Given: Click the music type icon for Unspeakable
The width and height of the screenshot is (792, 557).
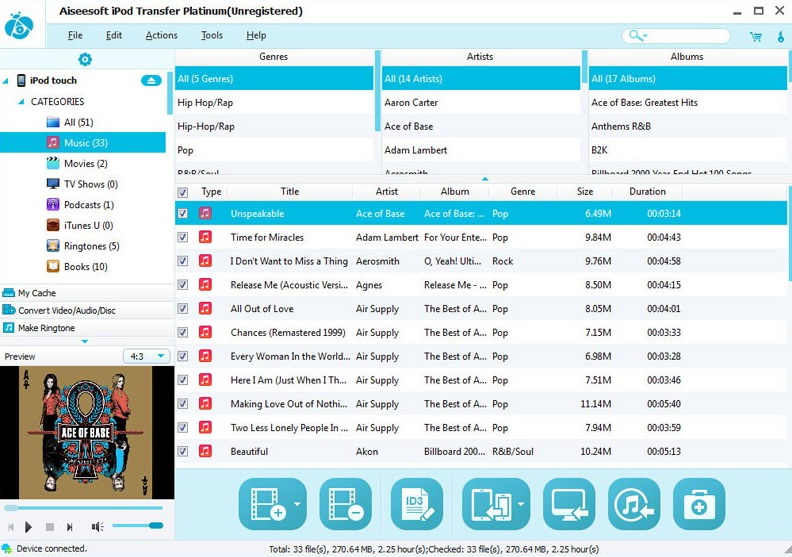Looking at the screenshot, I should pyautogui.click(x=205, y=213).
